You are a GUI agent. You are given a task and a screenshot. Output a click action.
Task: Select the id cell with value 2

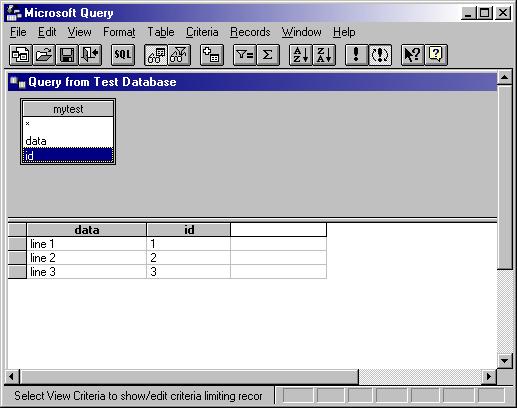tap(189, 258)
